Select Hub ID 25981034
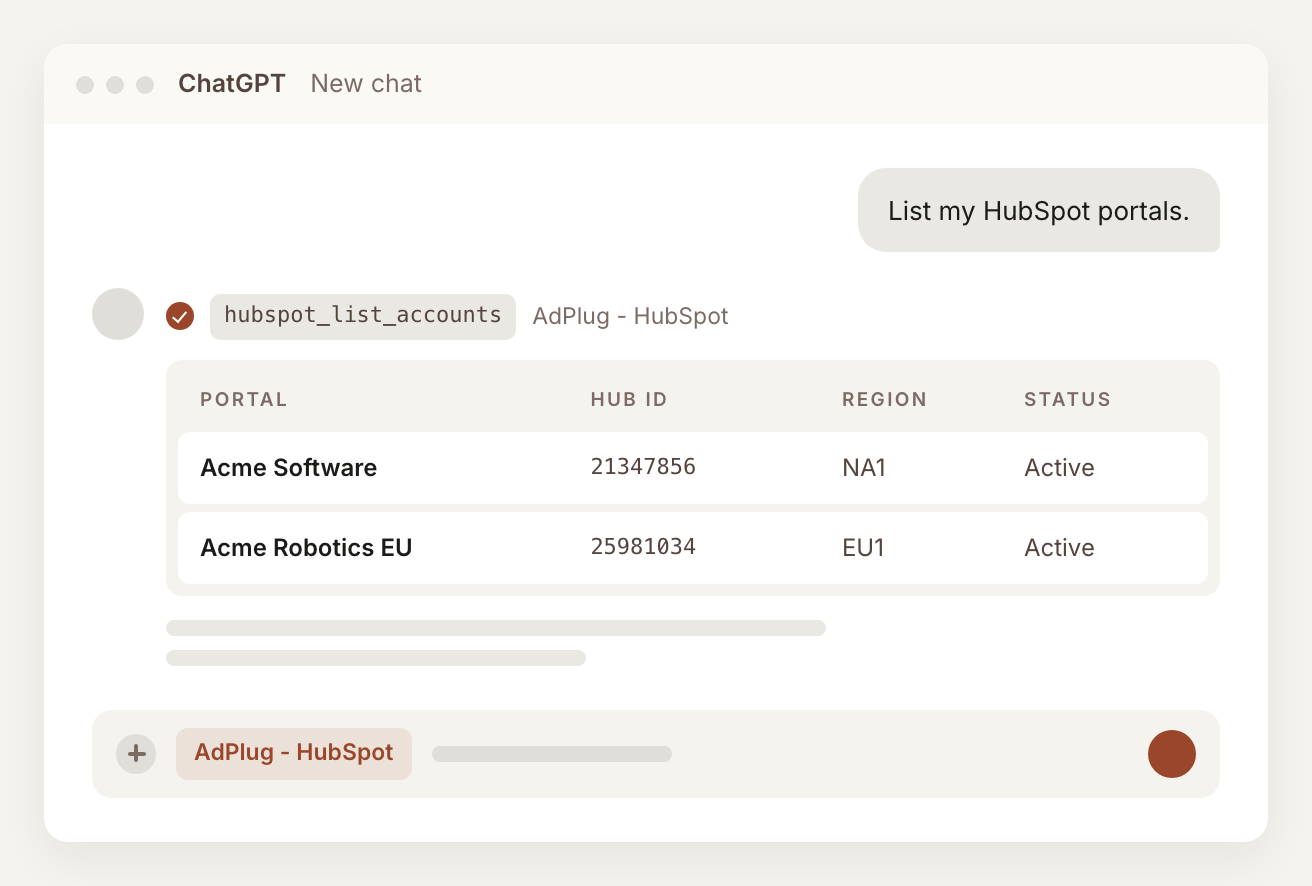1312x886 pixels. tap(643, 547)
